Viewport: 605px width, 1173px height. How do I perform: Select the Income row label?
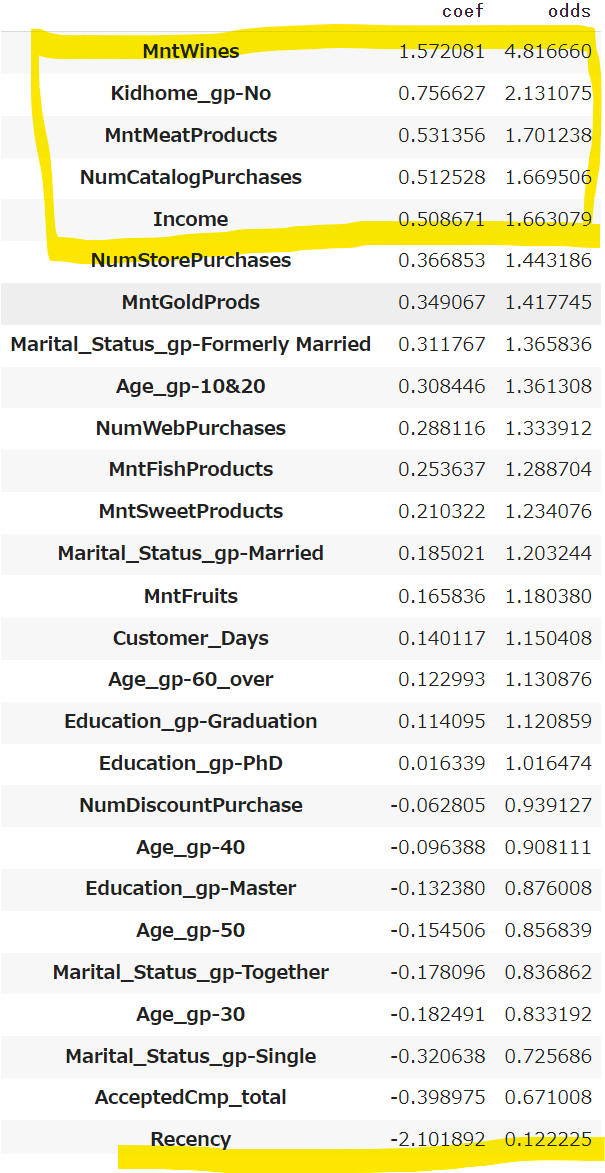pos(191,219)
